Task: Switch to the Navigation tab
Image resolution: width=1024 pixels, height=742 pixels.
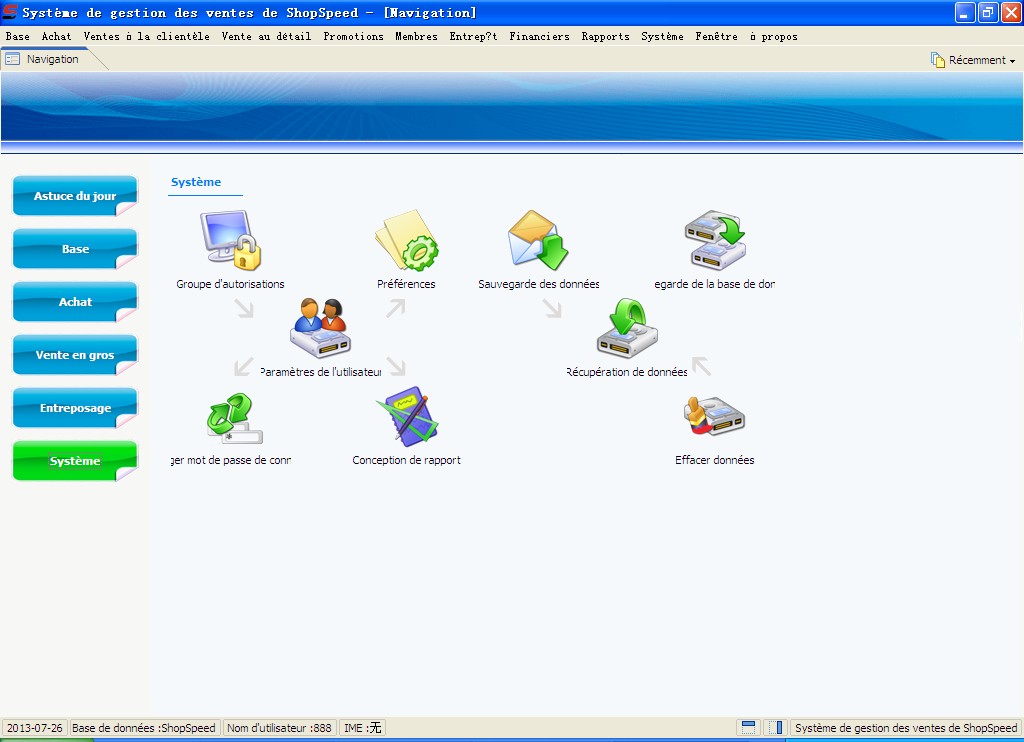Action: click(52, 59)
